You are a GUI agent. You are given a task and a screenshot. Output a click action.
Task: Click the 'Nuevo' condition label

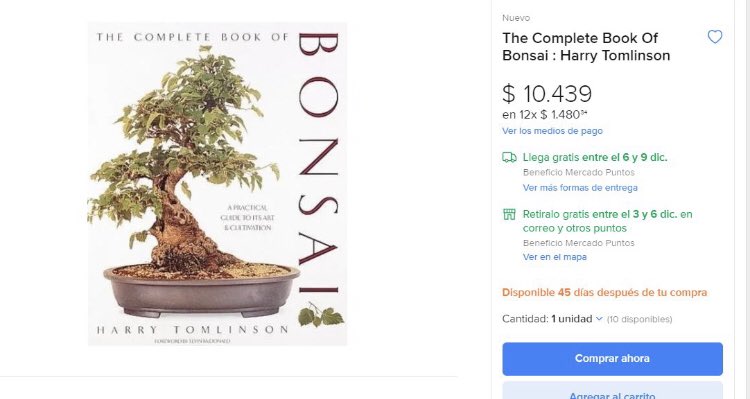click(x=516, y=18)
